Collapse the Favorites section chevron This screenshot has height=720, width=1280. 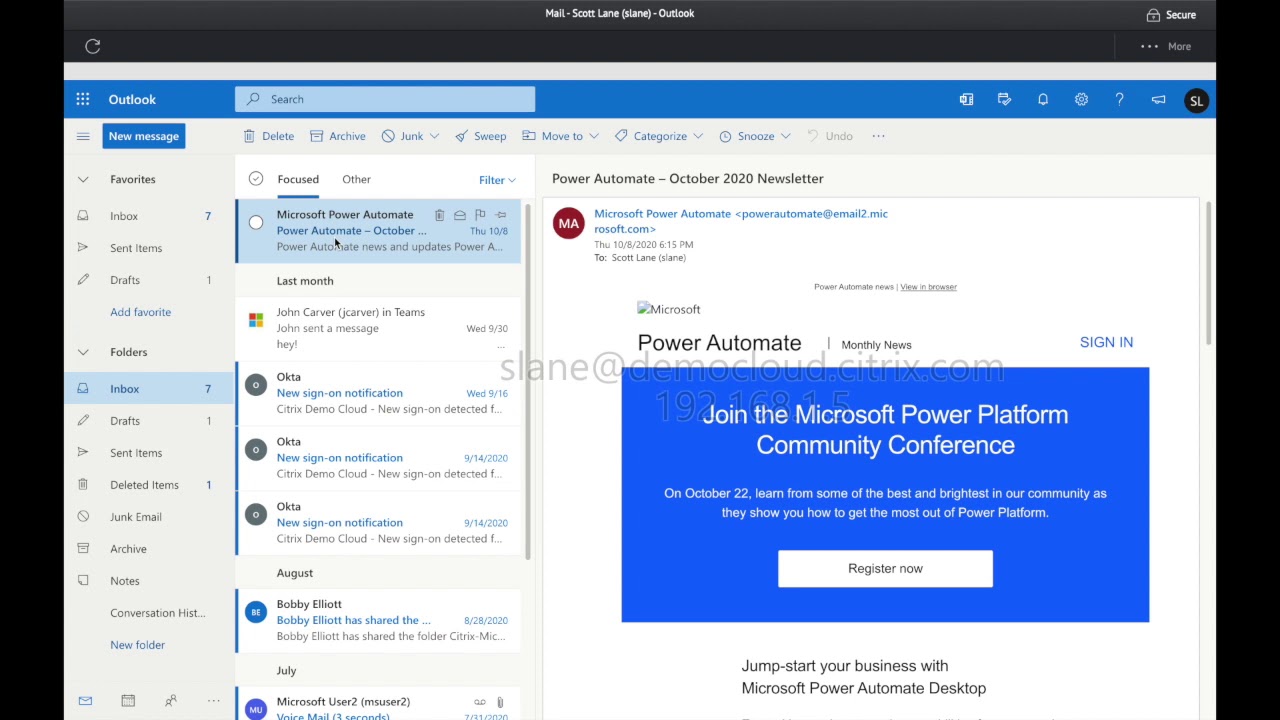click(x=83, y=179)
